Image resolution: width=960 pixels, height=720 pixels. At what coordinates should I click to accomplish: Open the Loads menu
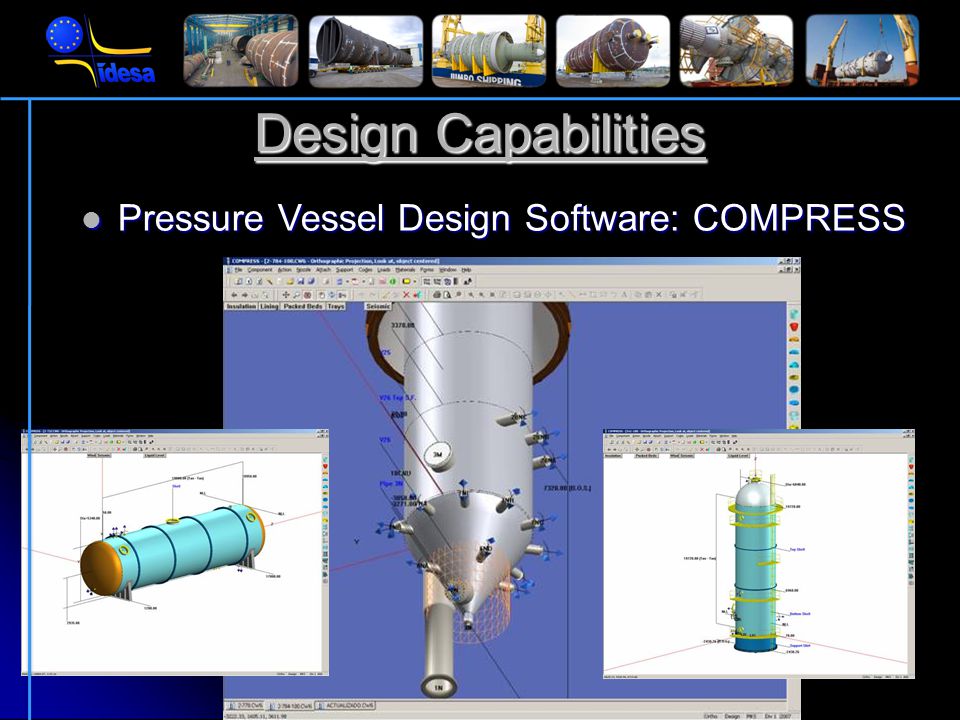[x=384, y=269]
